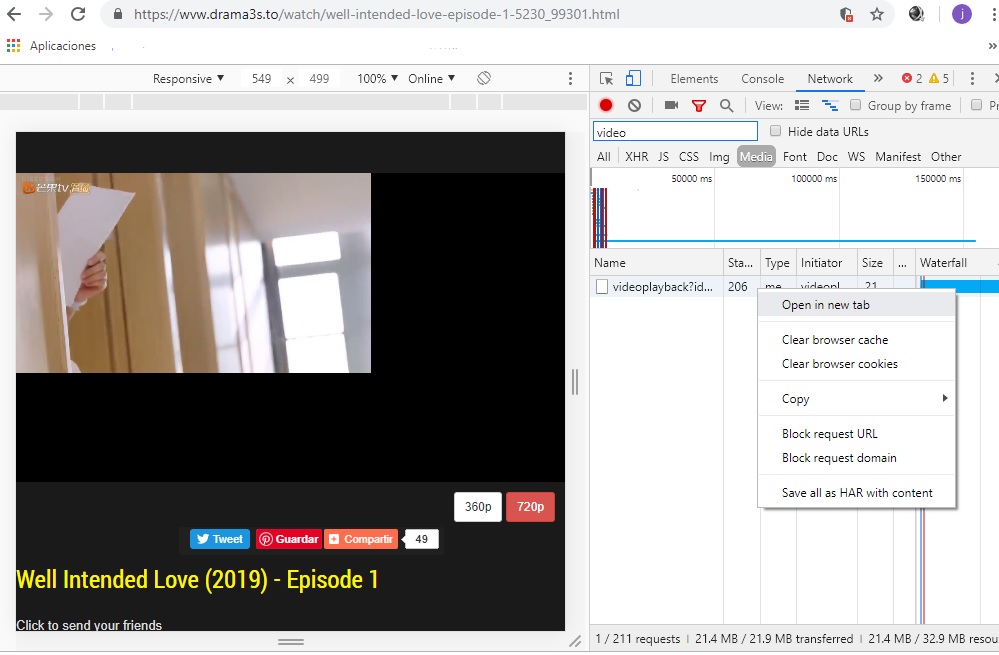999x655 pixels.
Task: Clear the network log
Action: 634,105
